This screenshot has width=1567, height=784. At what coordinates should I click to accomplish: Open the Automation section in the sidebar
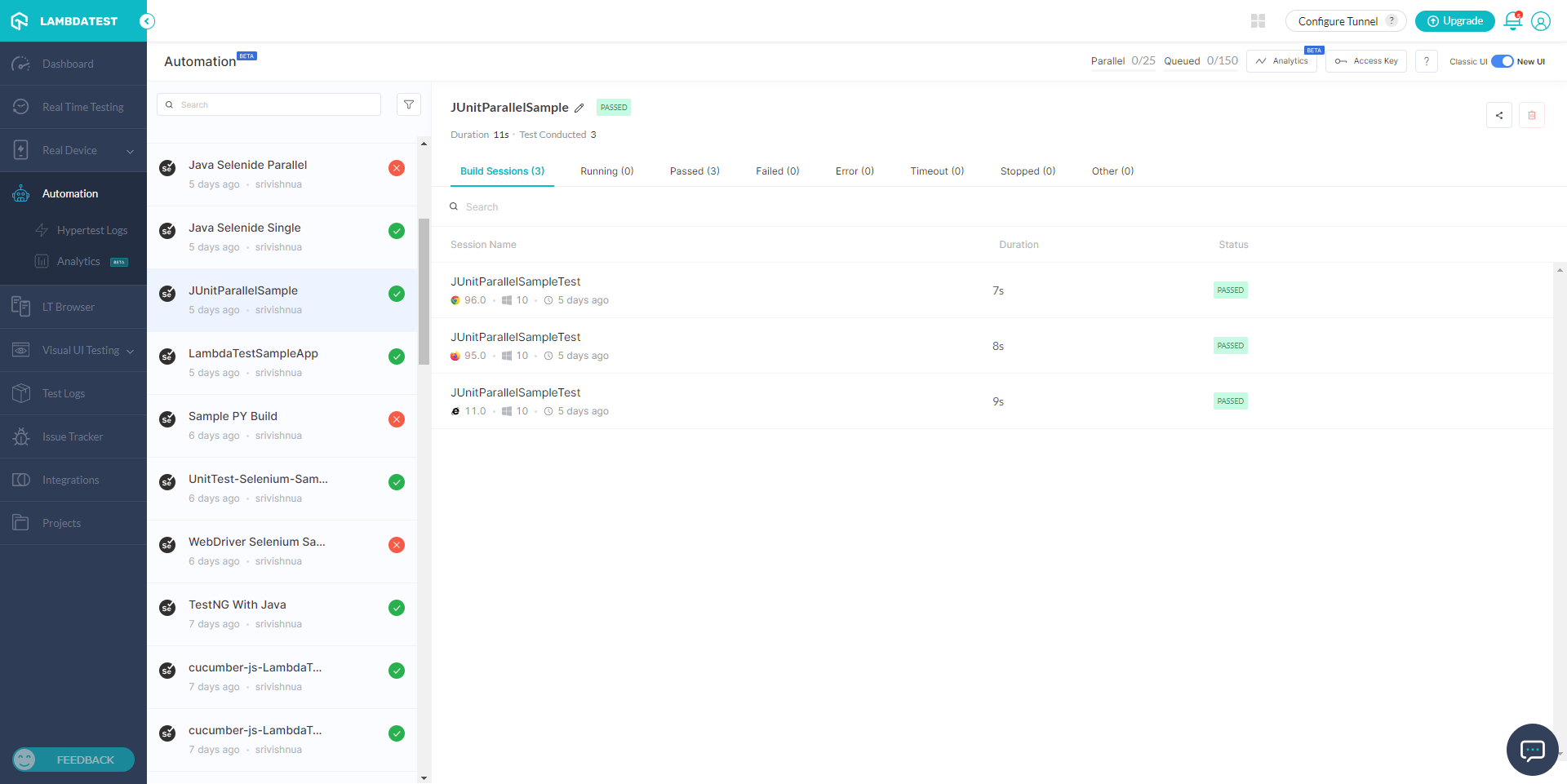pyautogui.click(x=70, y=193)
